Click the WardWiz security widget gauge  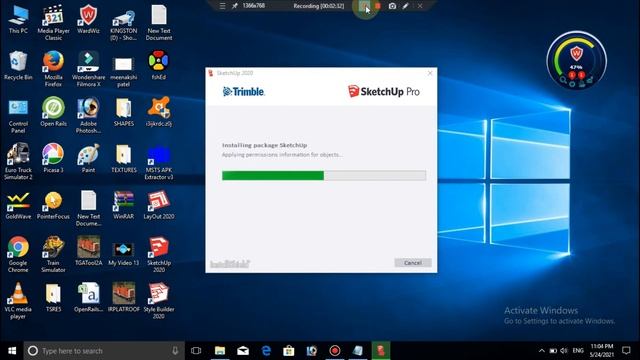click(576, 60)
